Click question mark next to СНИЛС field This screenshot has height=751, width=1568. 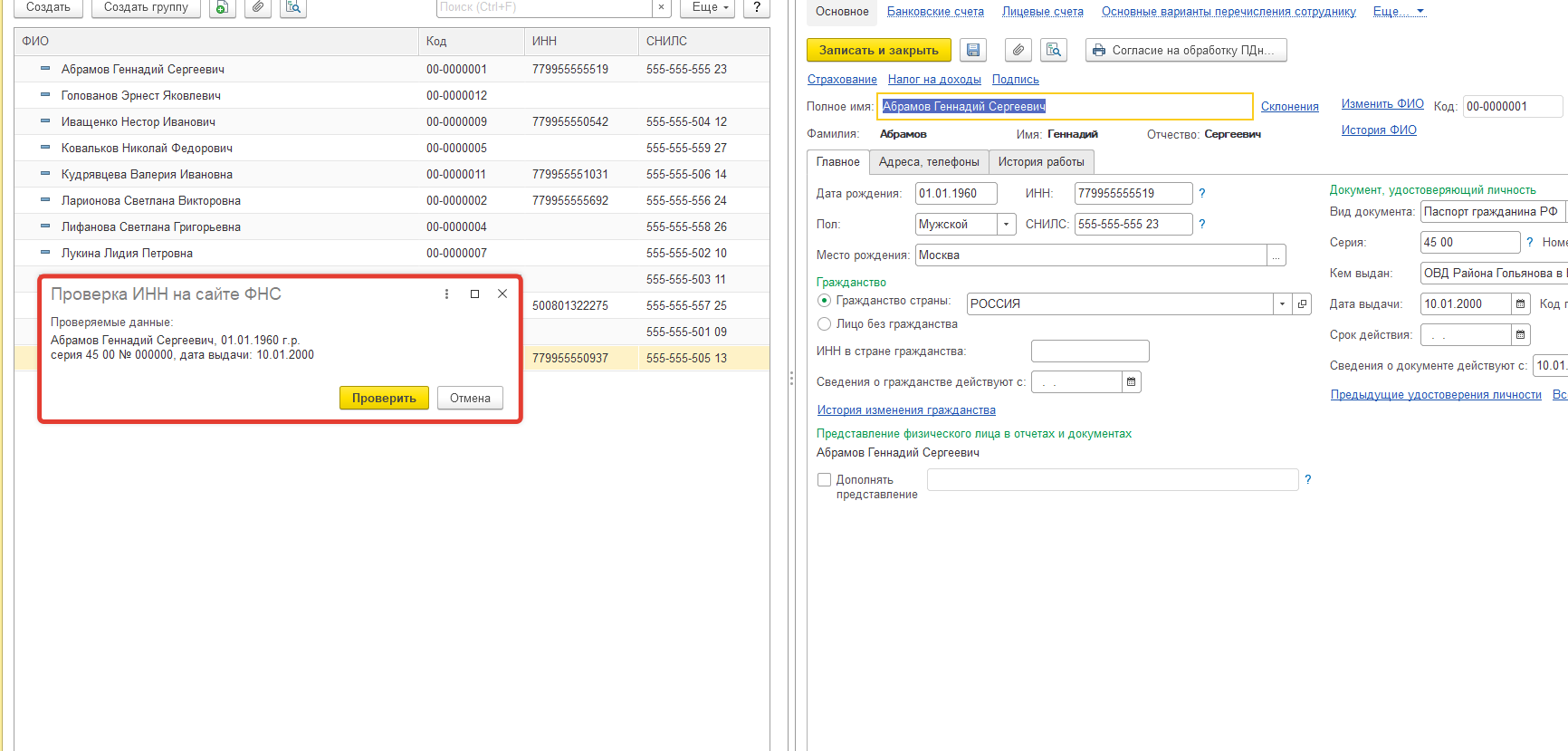[x=1202, y=224]
